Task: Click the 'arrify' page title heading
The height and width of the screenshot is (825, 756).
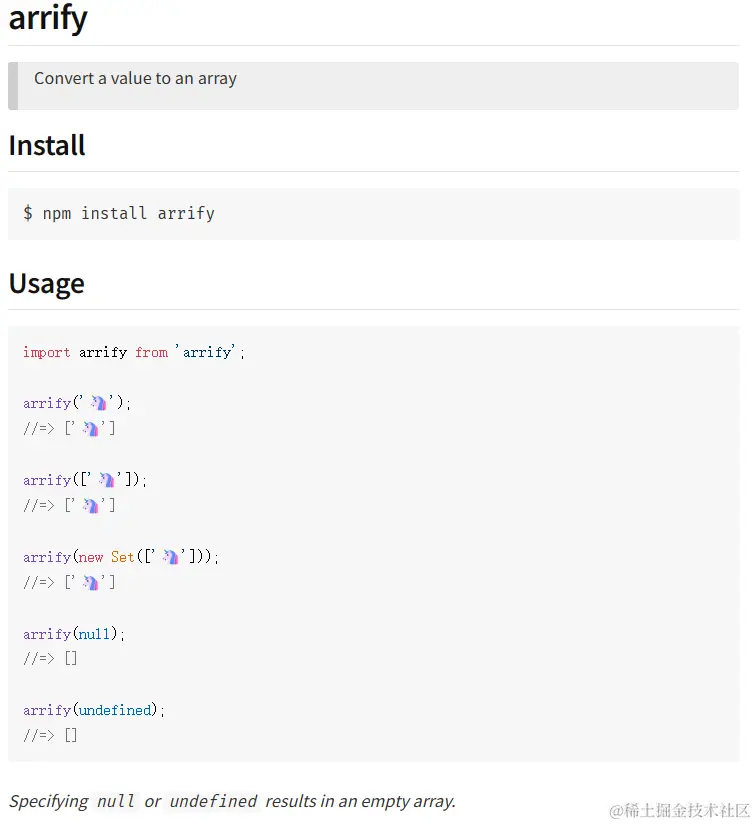Action: coord(48,18)
